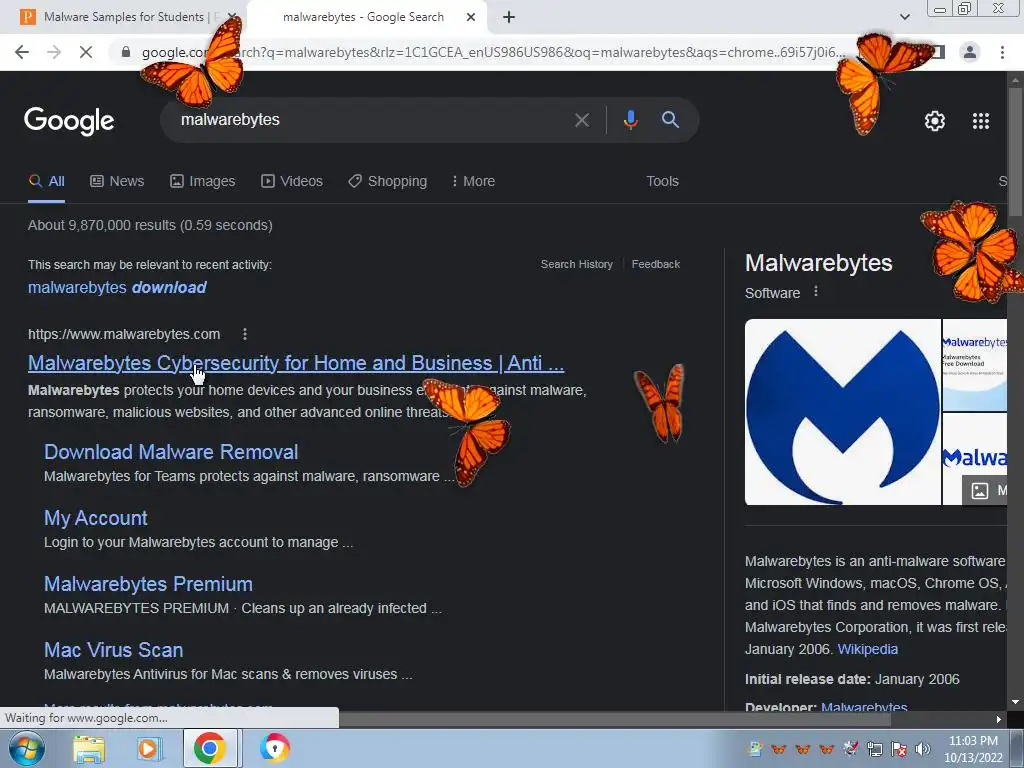Viewport: 1024px width, 768px height.
Task: Open Action Center flag icon
Action: tap(899, 749)
